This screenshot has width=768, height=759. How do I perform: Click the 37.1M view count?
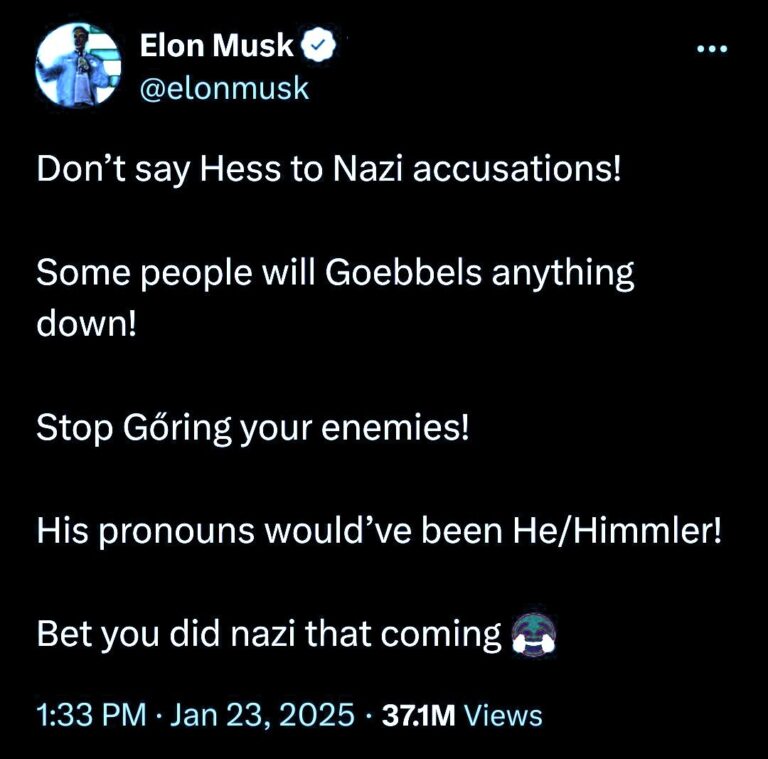tap(422, 715)
